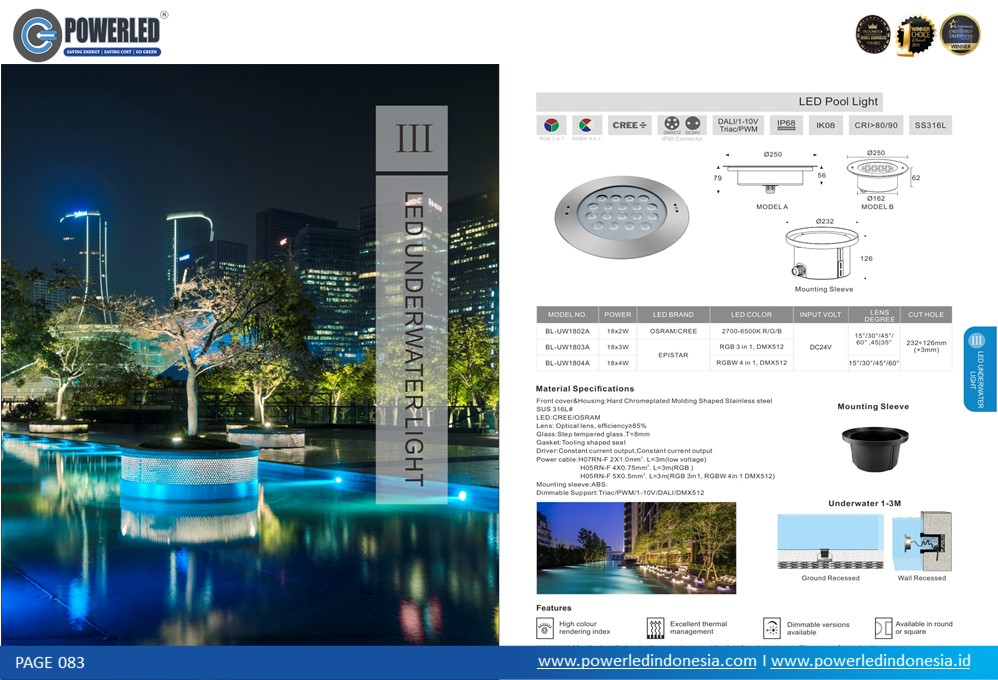
Task: Click the black mounting sleeve image
Action: pos(875,449)
